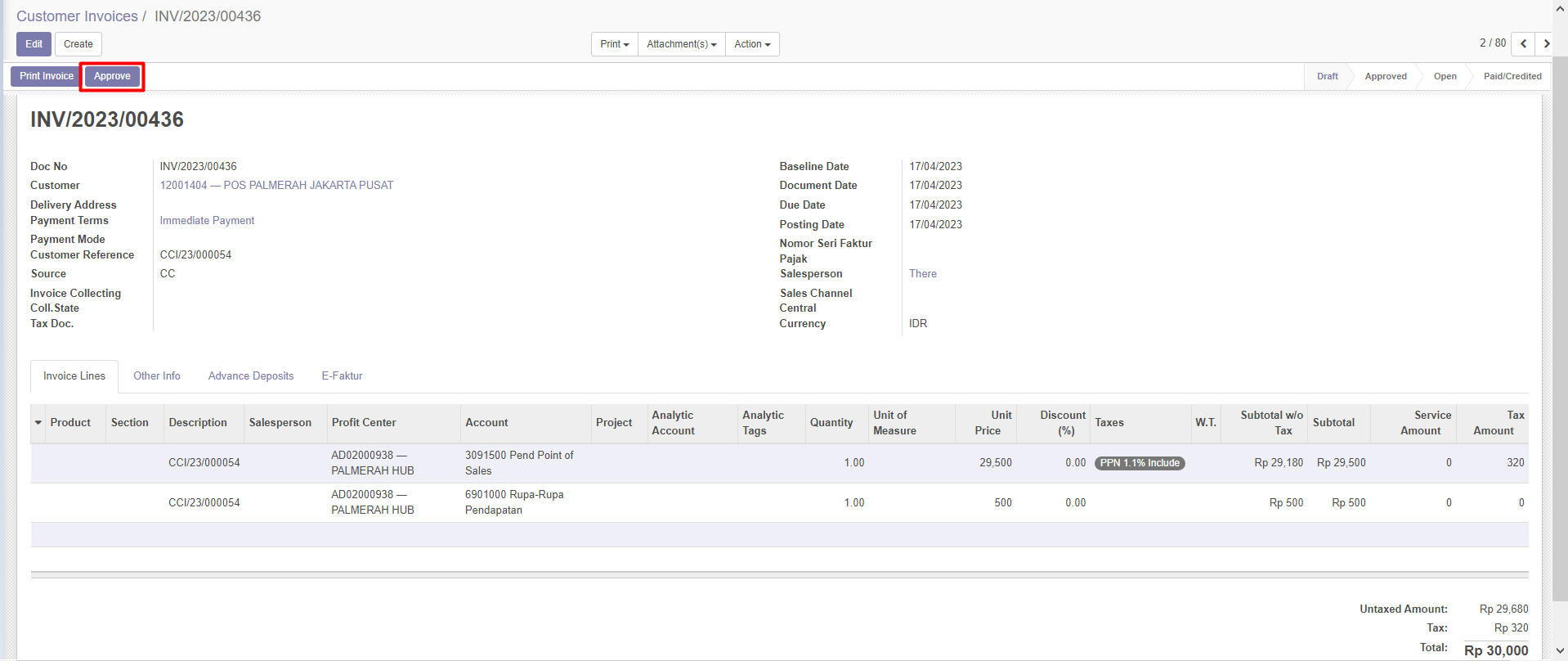The image size is (1568, 661).
Task: Click Rp 29,180 subtotal without tax
Action: tap(1279, 463)
